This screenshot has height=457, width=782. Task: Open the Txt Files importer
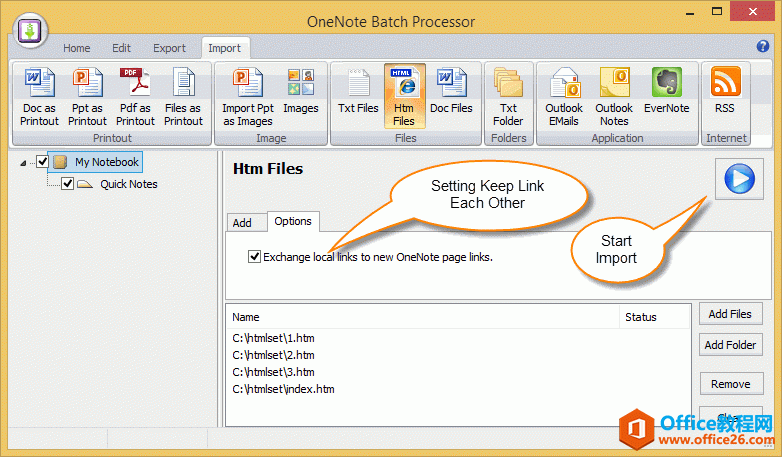tap(358, 92)
